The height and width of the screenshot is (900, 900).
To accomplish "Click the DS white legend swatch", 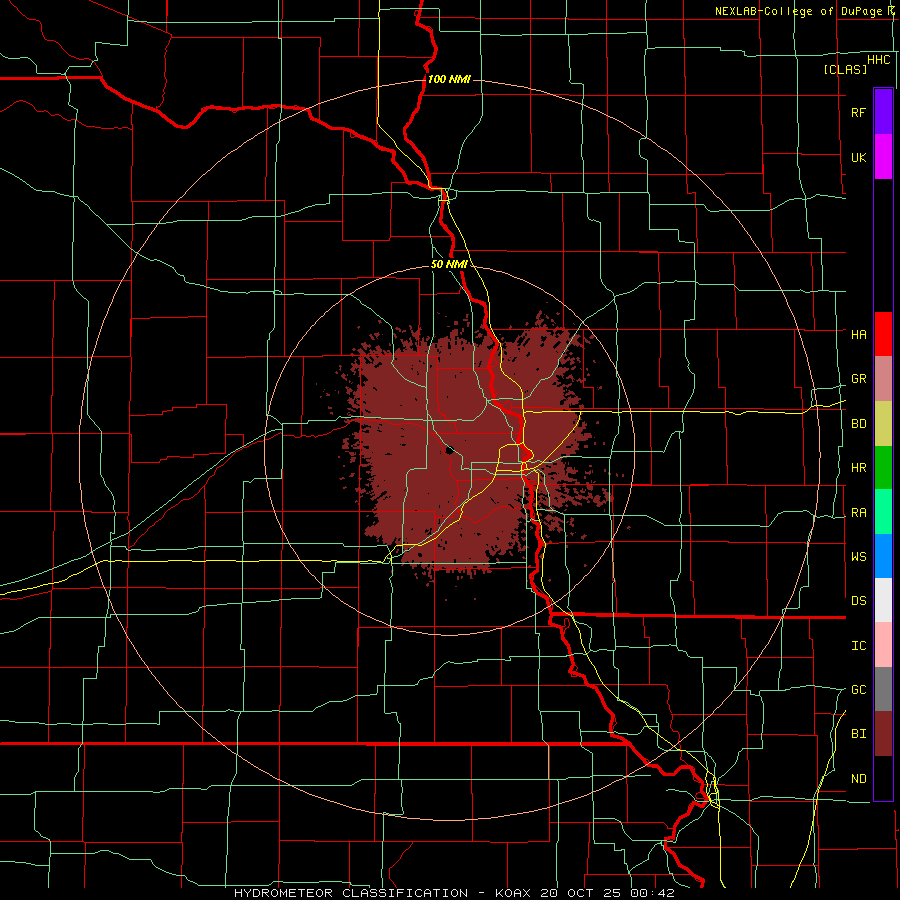I will [x=883, y=600].
